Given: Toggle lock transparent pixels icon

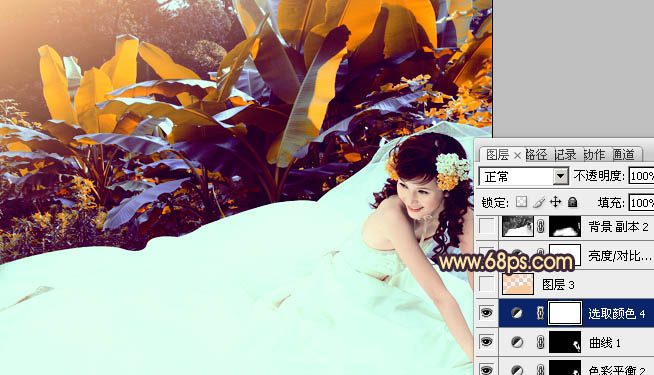Looking at the screenshot, I should (521, 202).
